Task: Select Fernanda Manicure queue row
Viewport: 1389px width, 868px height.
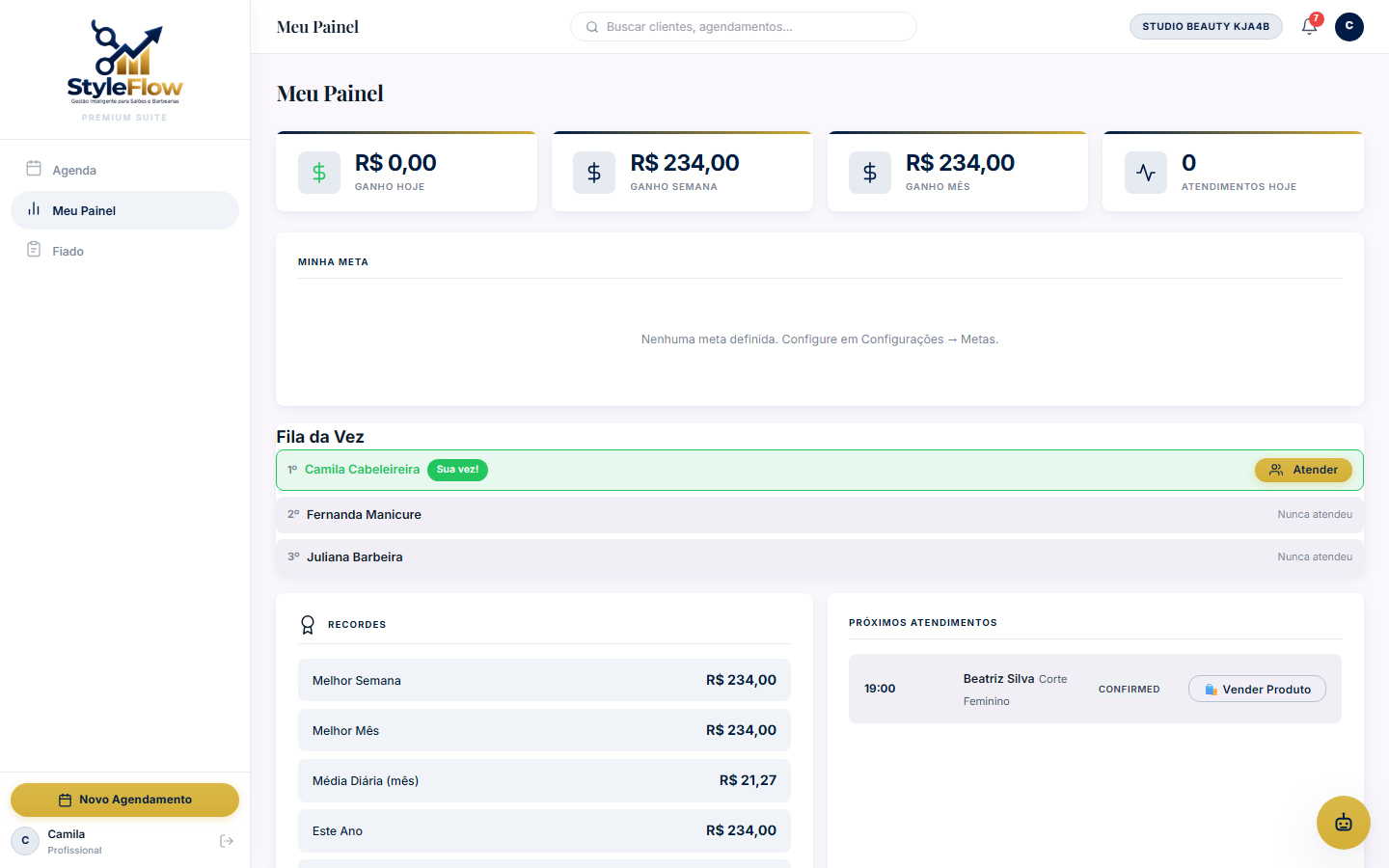Action: click(820, 515)
